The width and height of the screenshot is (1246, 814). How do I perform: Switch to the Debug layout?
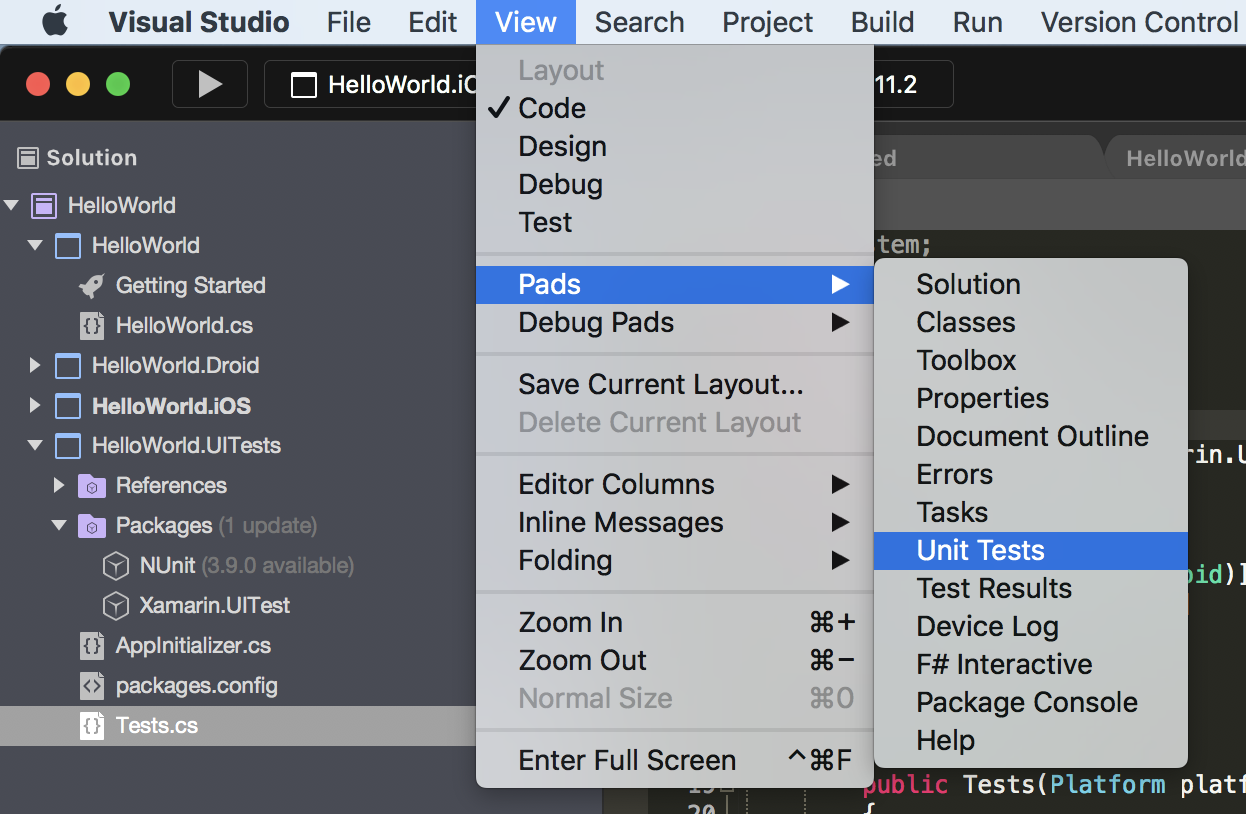[560, 184]
